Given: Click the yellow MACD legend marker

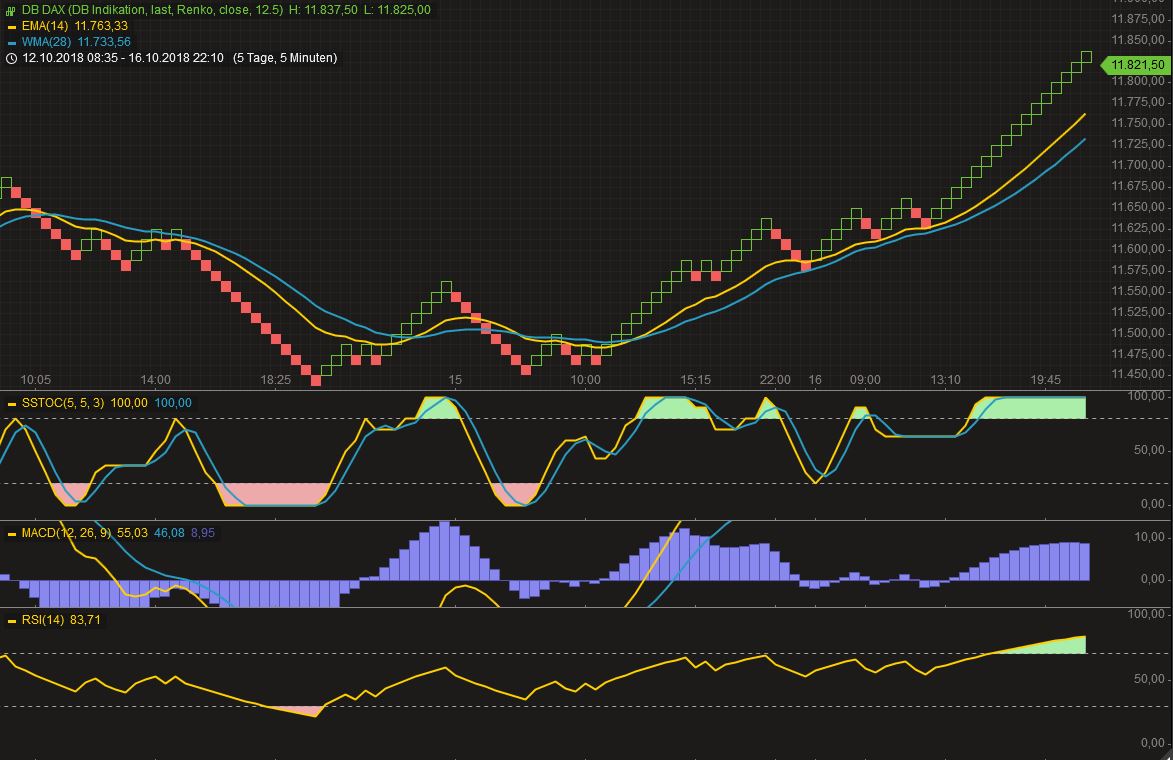Looking at the screenshot, I should coord(12,533).
